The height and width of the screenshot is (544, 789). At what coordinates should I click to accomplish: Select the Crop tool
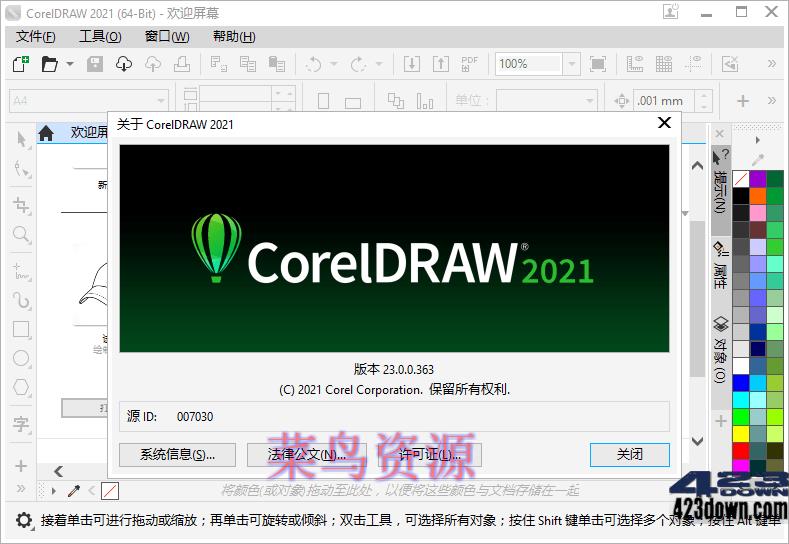click(x=22, y=205)
